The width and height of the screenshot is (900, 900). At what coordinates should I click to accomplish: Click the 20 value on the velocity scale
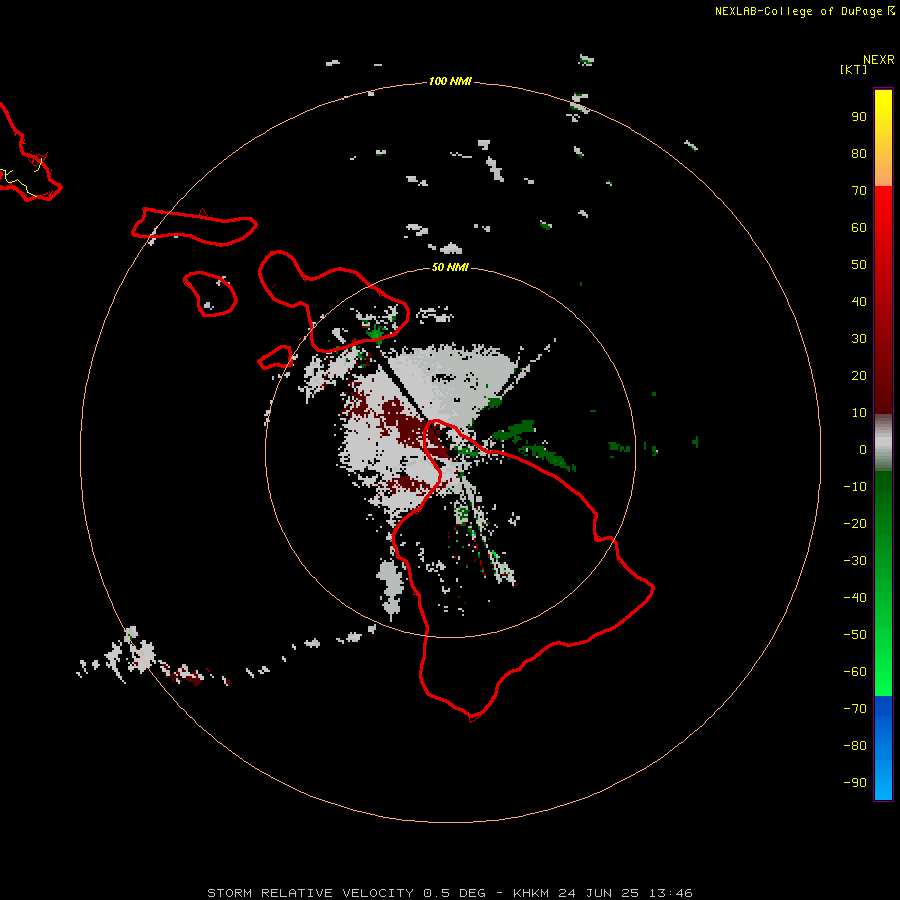click(859, 376)
